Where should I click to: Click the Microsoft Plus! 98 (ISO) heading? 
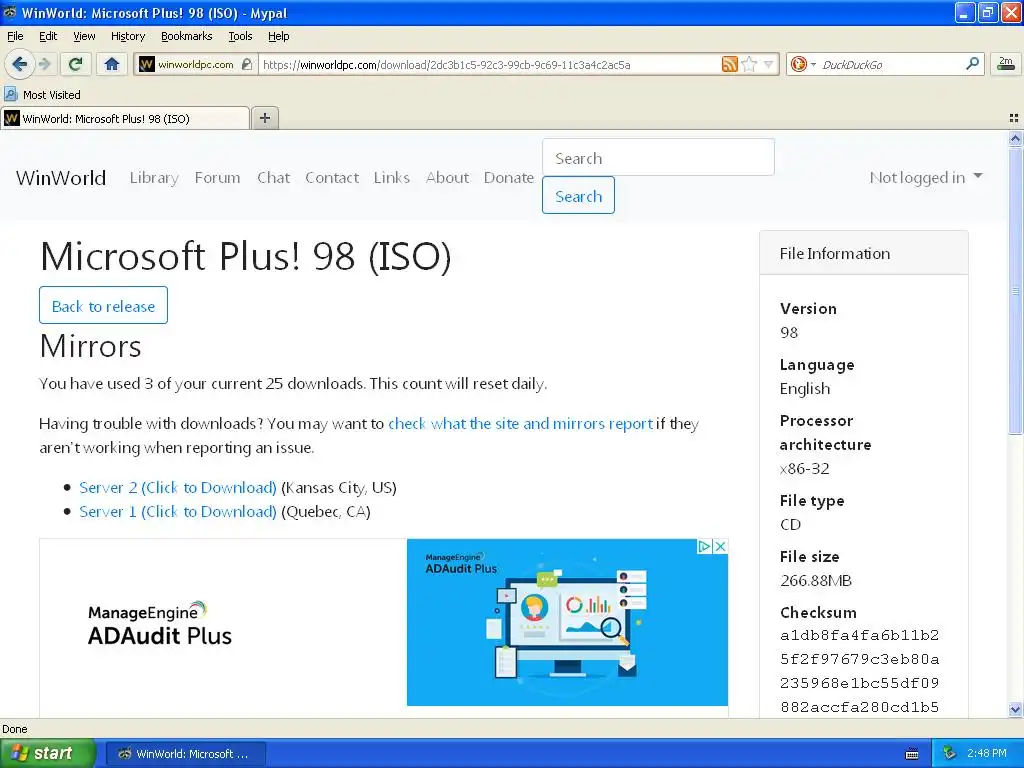(x=246, y=256)
